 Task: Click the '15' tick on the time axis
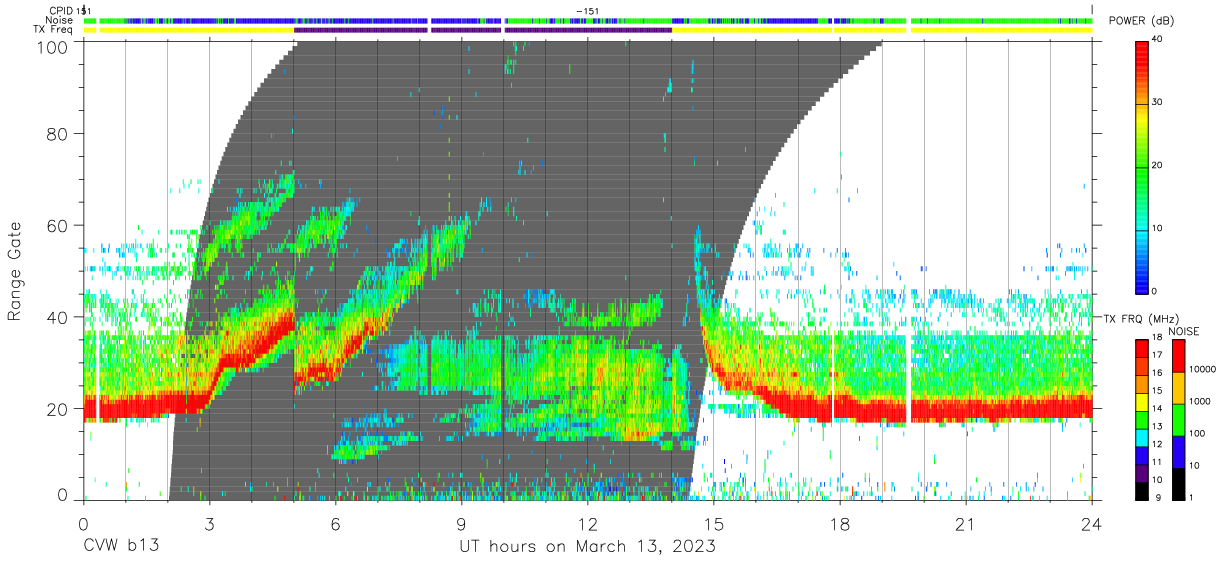point(714,522)
